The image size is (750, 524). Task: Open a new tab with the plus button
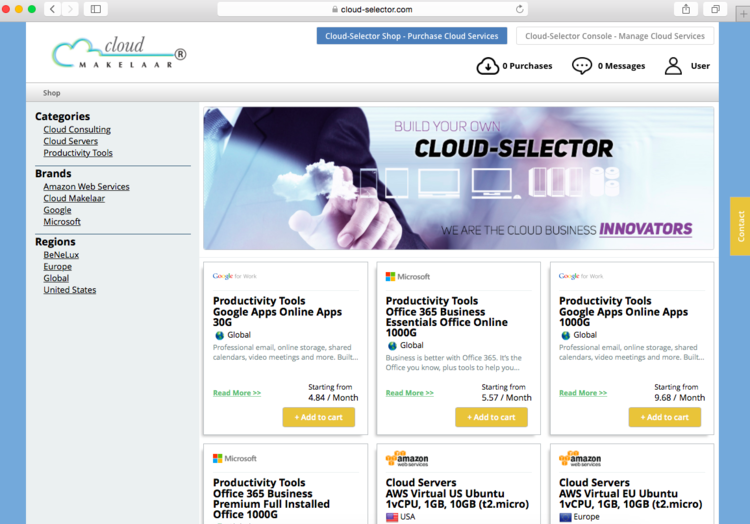pyautogui.click(x=743, y=14)
